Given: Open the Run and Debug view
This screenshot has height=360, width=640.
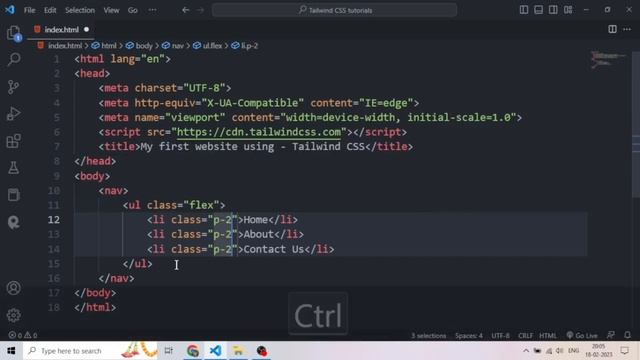Looking at the screenshot, I should (x=13, y=114).
